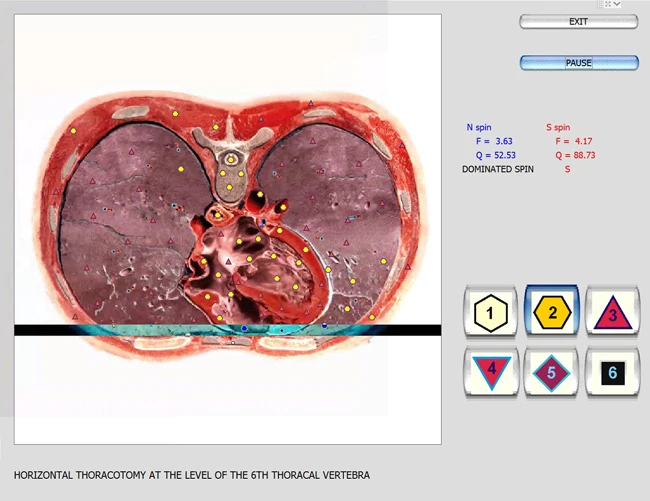Image resolution: width=650 pixels, height=501 pixels.
Task: Pause the scan with the PAUSE button
Action: click(x=579, y=63)
